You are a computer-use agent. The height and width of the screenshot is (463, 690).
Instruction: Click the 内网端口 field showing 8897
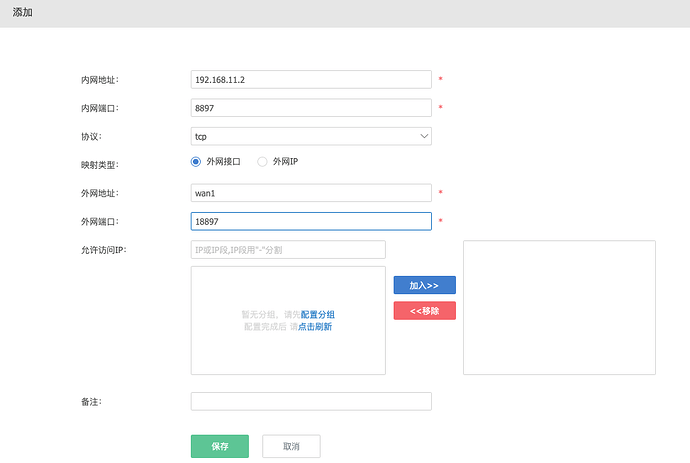coord(310,108)
